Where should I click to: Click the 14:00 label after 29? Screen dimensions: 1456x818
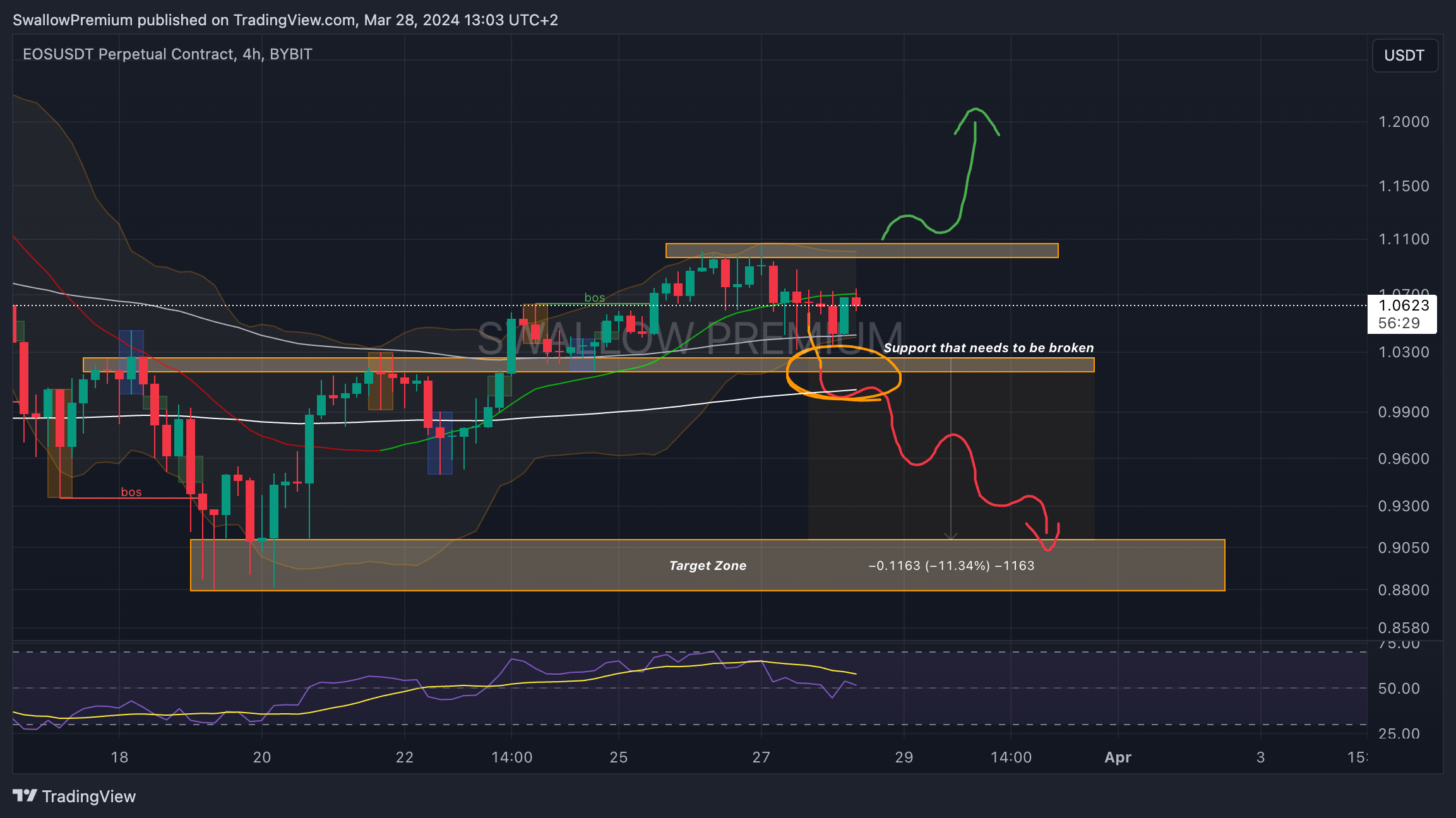coord(1011,757)
